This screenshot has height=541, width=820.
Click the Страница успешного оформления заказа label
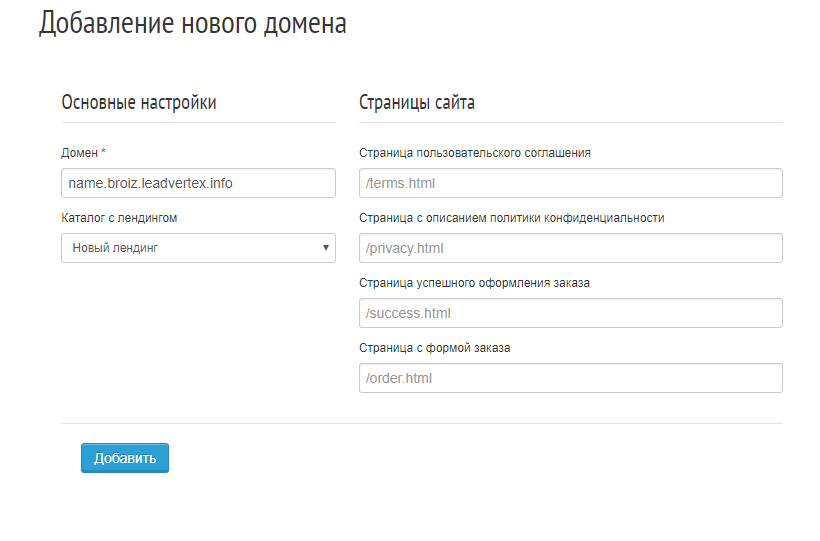(474, 283)
